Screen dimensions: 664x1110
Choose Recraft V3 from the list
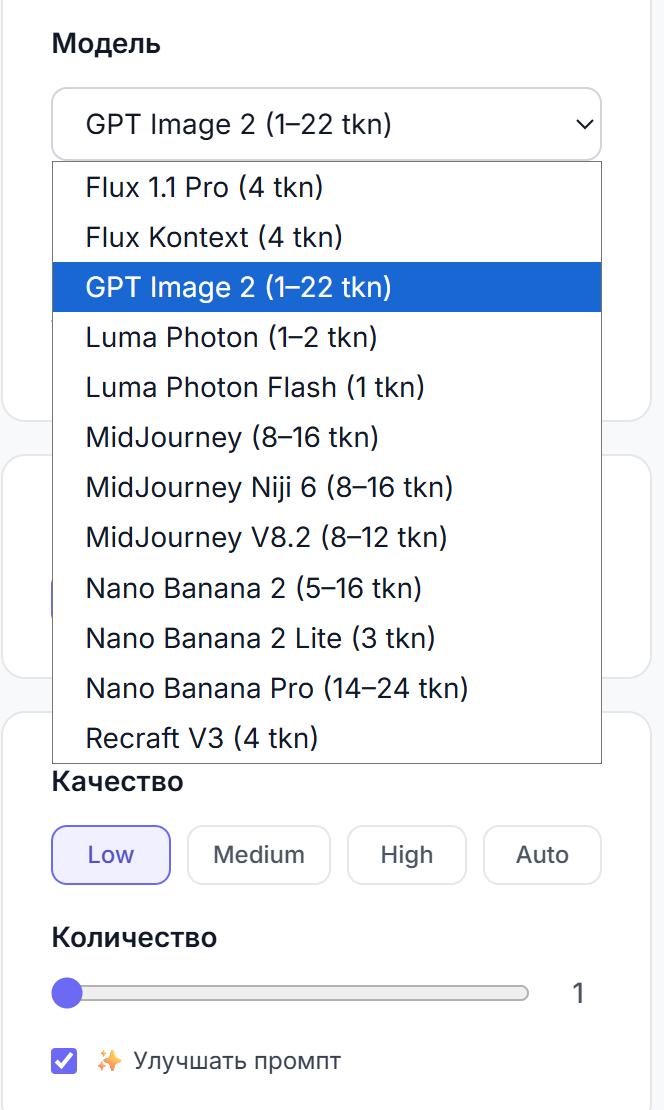point(327,738)
